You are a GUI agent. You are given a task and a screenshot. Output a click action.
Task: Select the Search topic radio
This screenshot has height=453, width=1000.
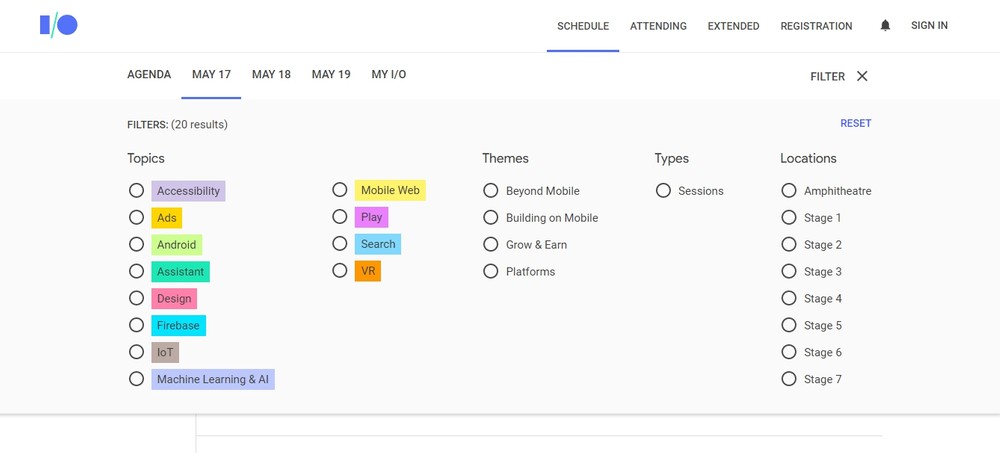(340, 244)
